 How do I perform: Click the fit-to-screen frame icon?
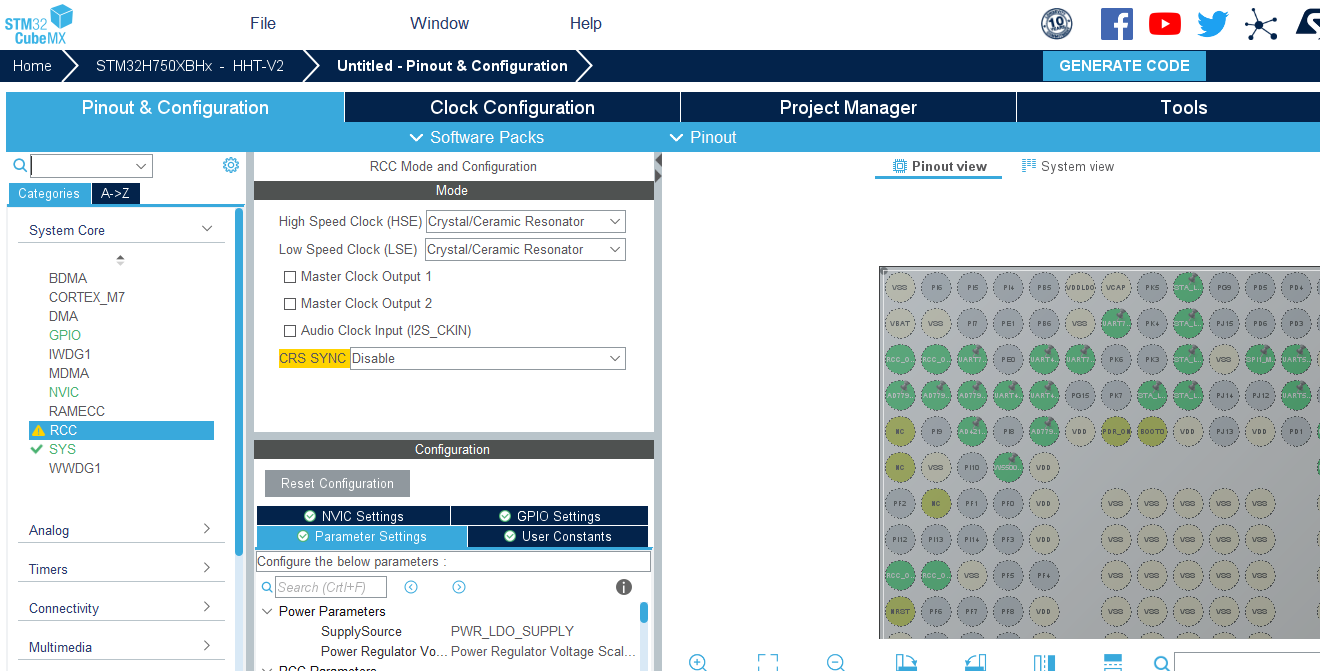click(x=767, y=662)
